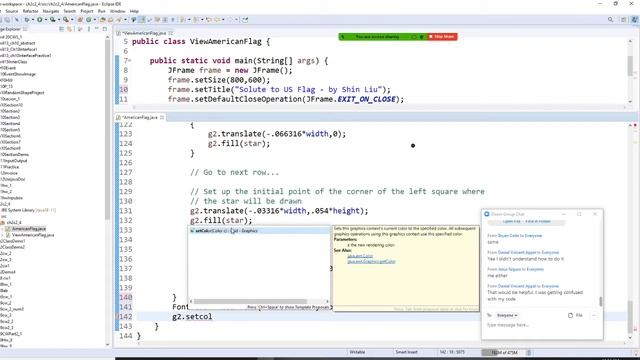Follow the Graphics.getColor link in Javadoc popup
This screenshot has width=640, height=360.
click(371, 261)
